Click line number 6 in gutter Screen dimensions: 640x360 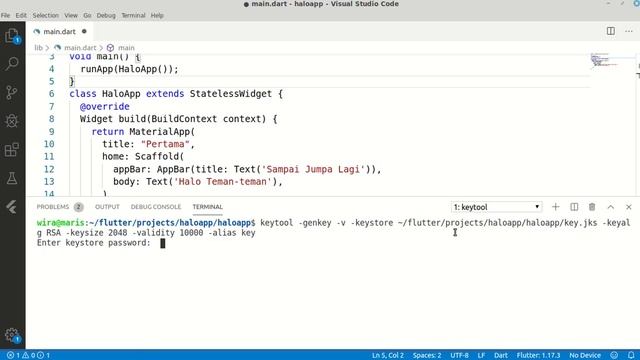click(51, 94)
